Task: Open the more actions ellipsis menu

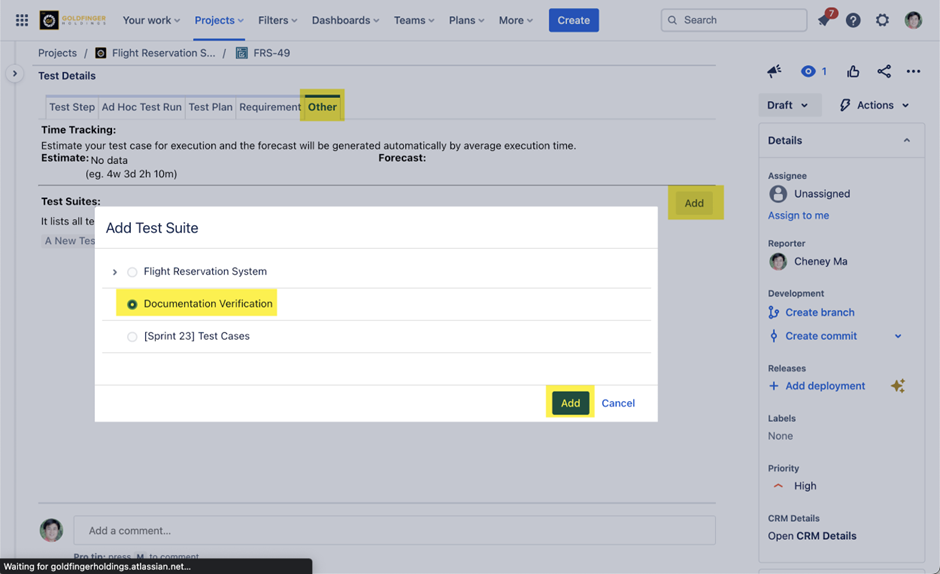Action: (913, 71)
